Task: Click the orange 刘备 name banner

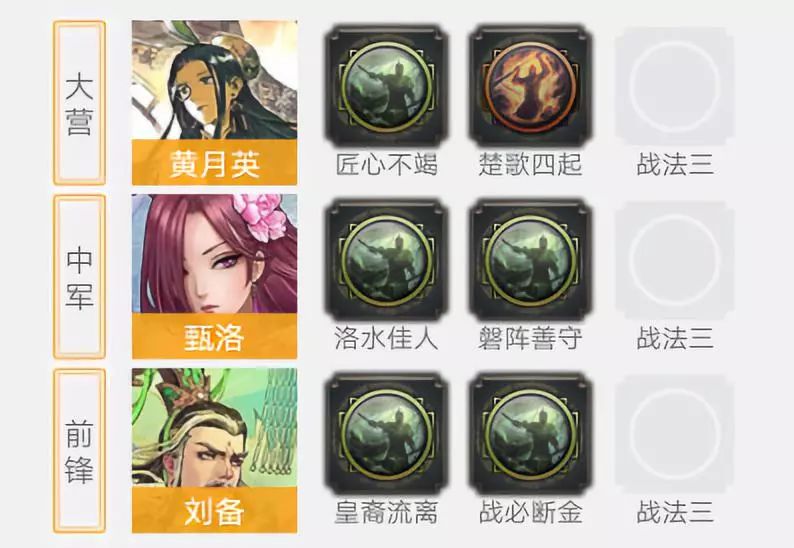Action: [x=214, y=510]
